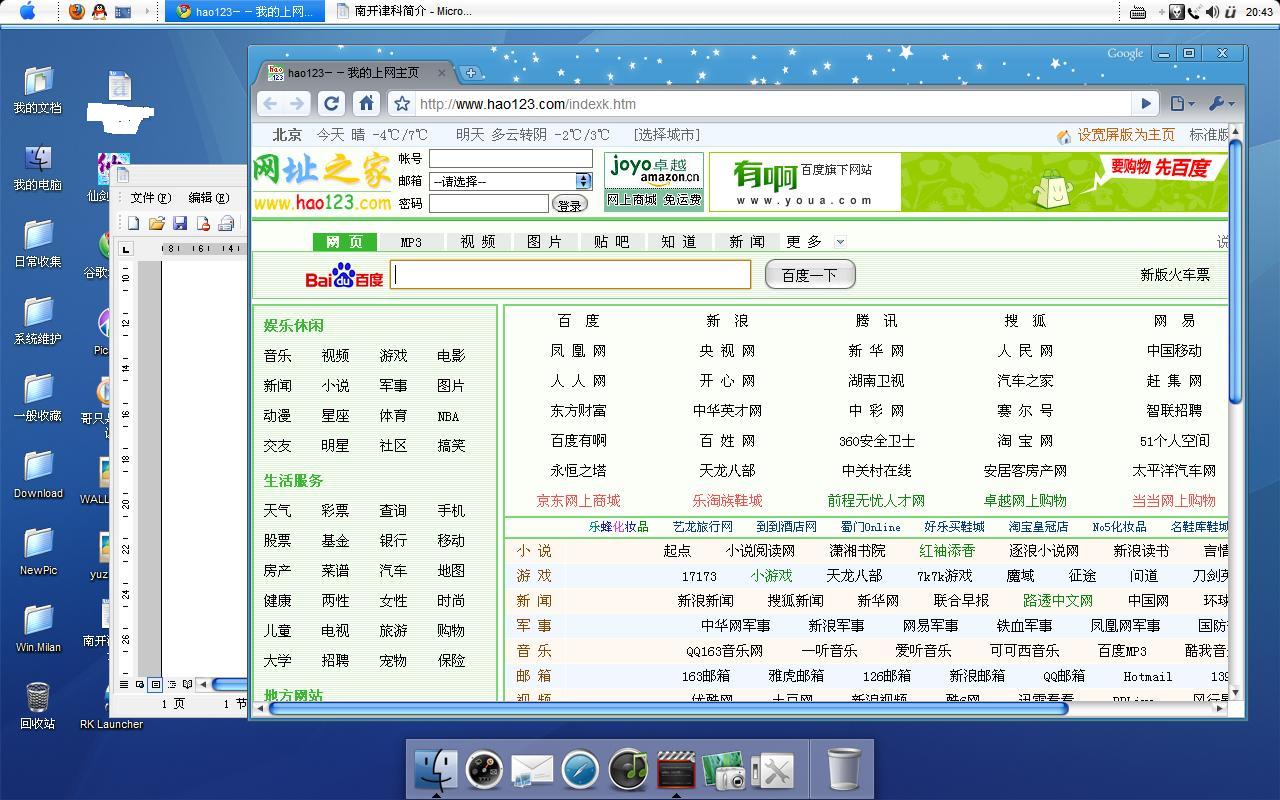Select the 知道 search tab
Viewport: 1280px width, 800px height.
coord(679,242)
